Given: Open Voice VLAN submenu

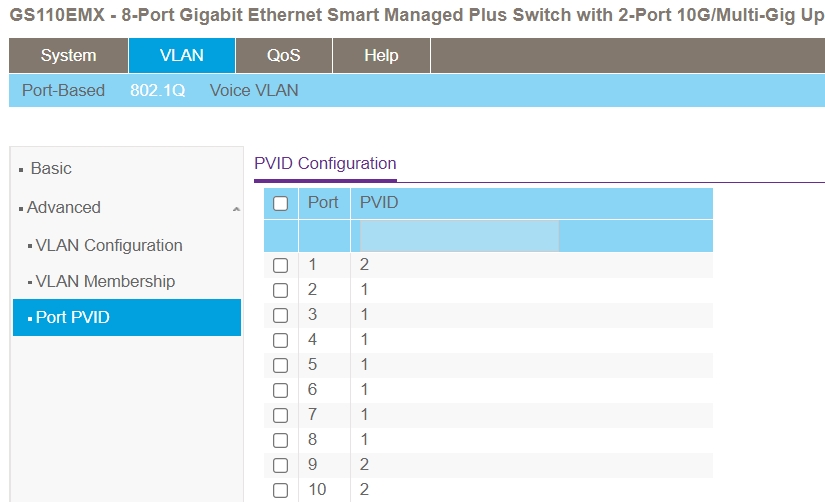Looking at the screenshot, I should [254, 90].
